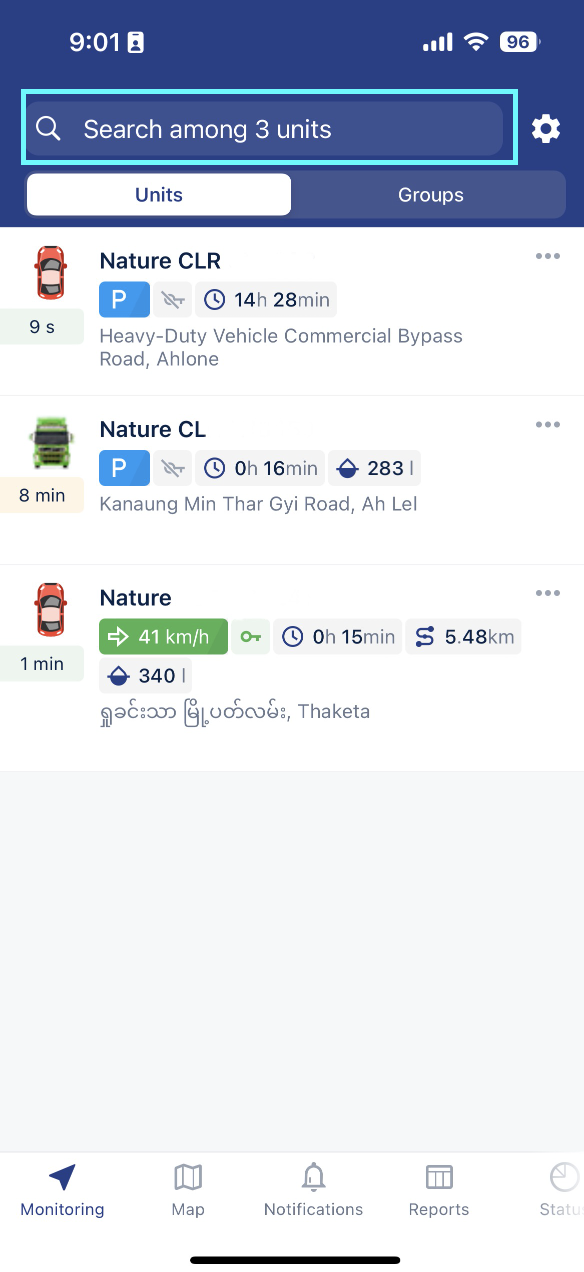Open the Notifications bell icon
This screenshot has height=1272, width=584.
click(313, 1190)
